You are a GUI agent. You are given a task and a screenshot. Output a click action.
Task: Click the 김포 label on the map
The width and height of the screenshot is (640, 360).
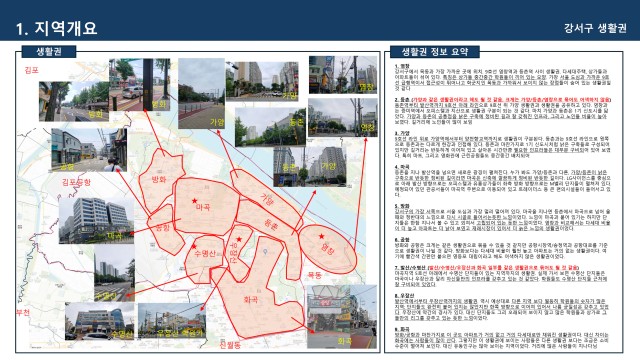[31, 70]
